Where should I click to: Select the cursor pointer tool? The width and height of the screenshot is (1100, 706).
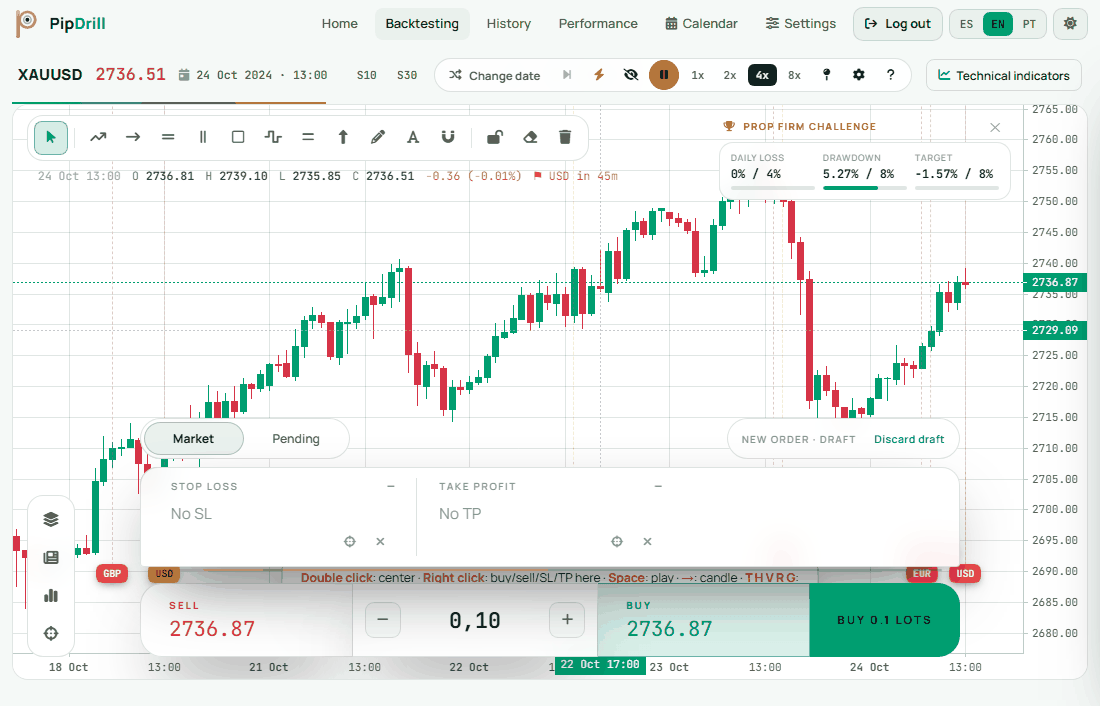[x=51, y=138]
